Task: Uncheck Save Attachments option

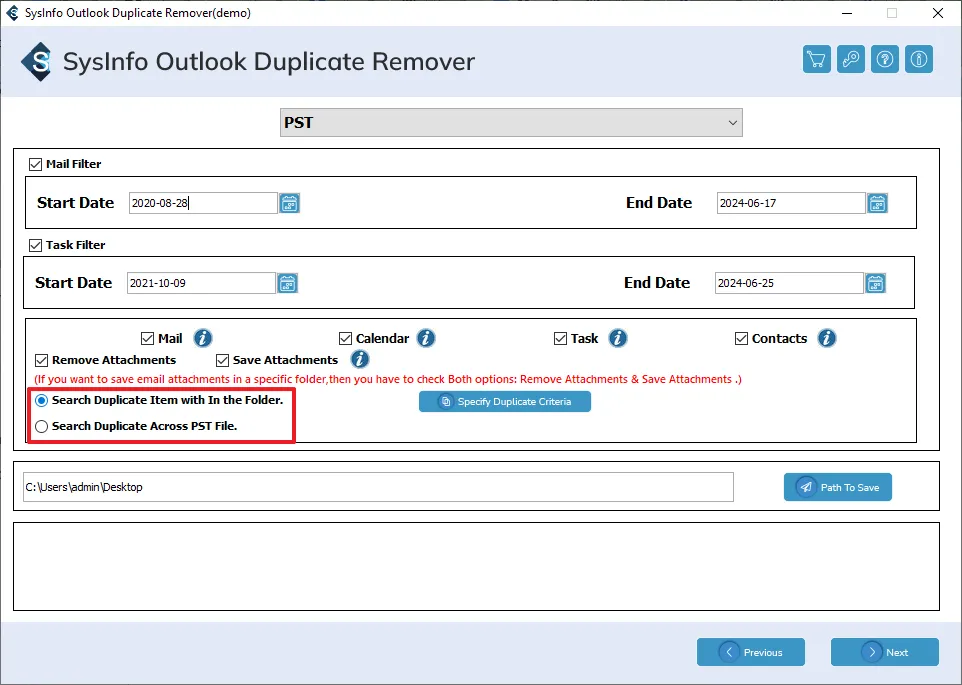Action: click(x=223, y=360)
